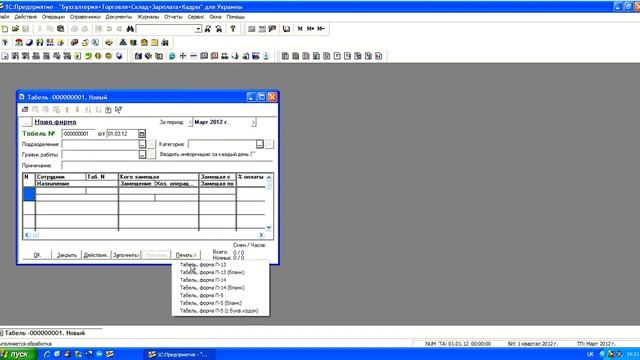Select 'Табель, форма П-14 (бланк)' print option

tap(220, 288)
